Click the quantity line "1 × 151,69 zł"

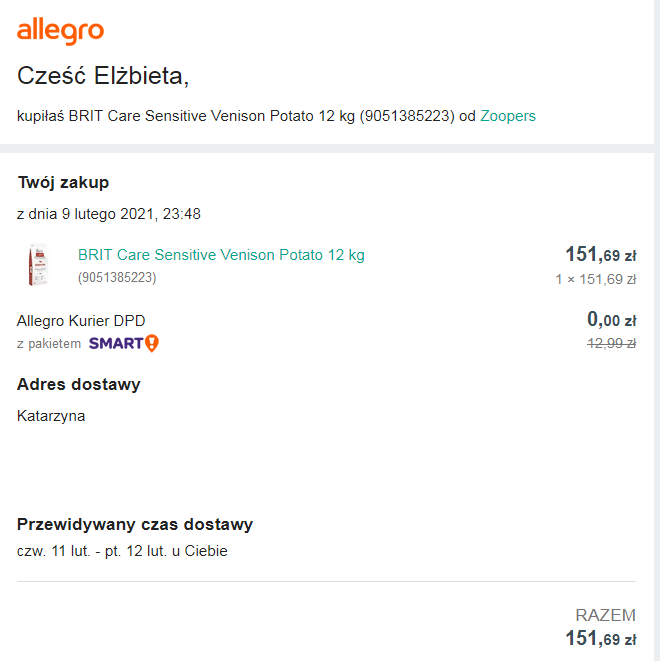(x=595, y=279)
